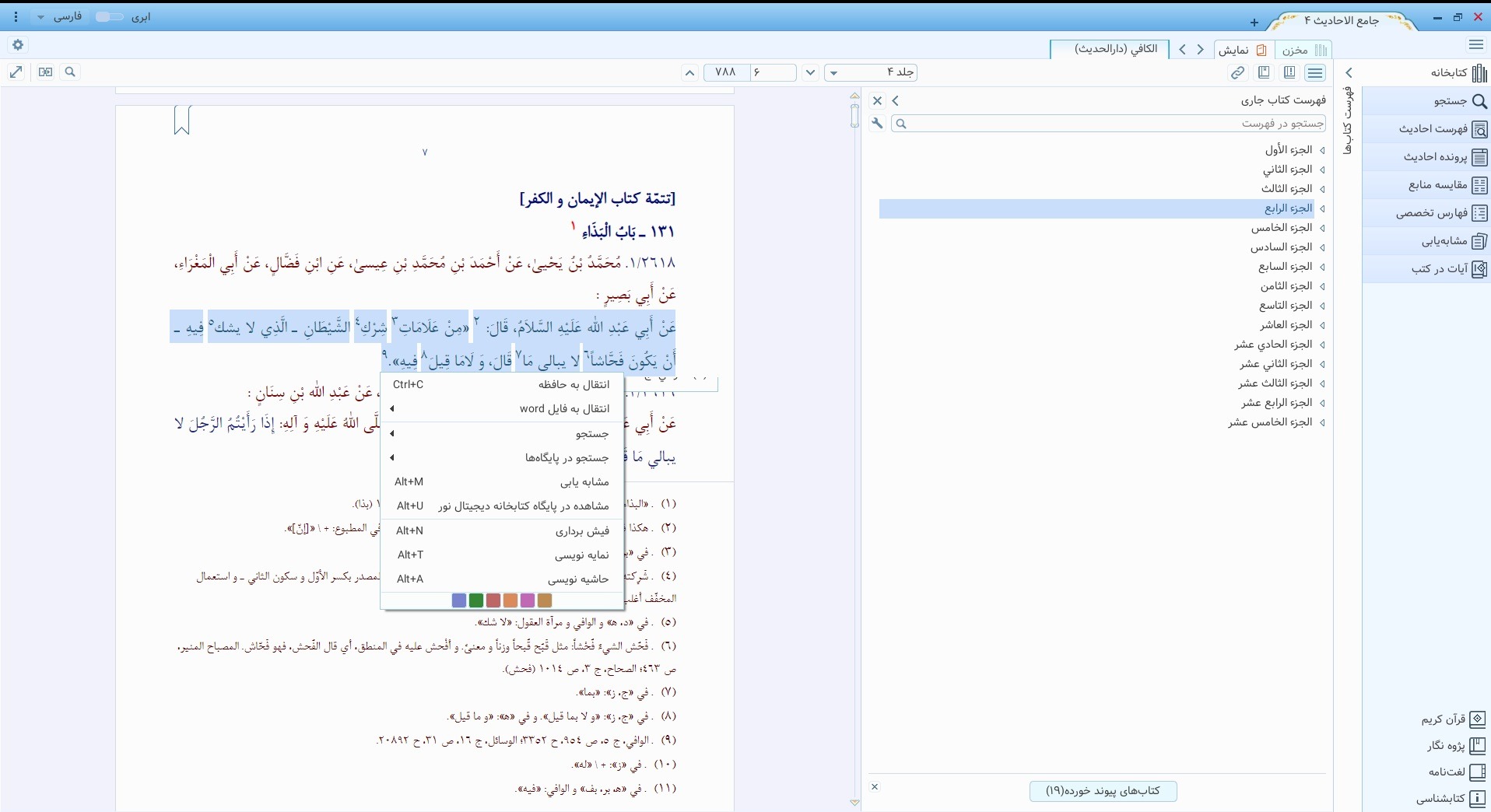Toggle the index list view button
The image size is (1491, 812).
(x=1315, y=72)
